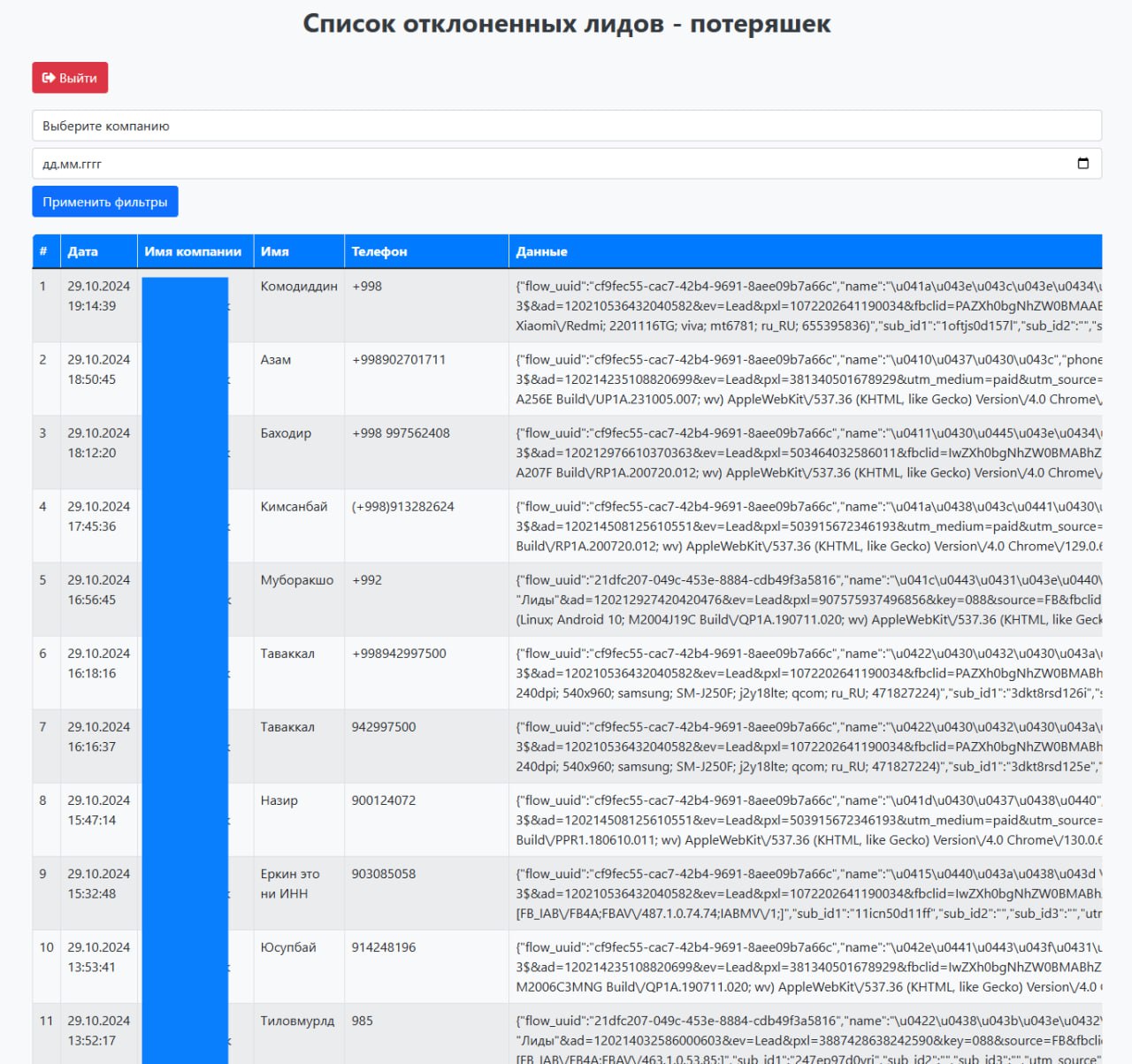Click phone 914248196
Image resolution: width=1132 pixels, height=1064 pixels.
pos(384,946)
